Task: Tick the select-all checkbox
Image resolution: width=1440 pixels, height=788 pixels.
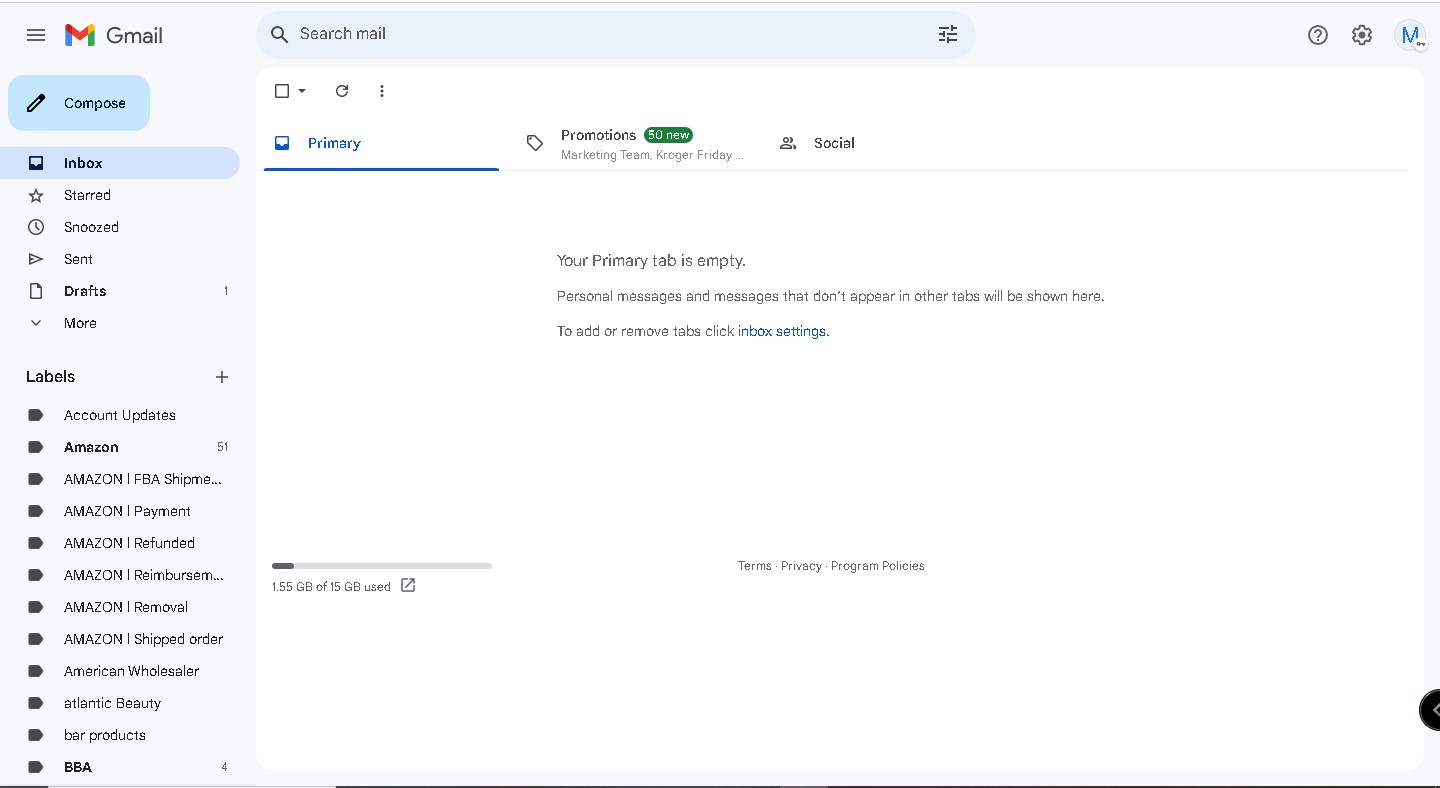Action: coord(282,91)
